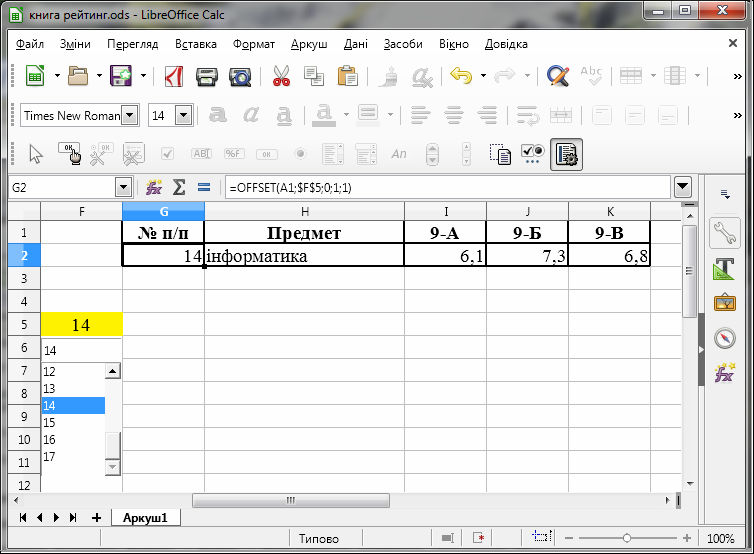The width and height of the screenshot is (754, 554).
Task: Open sidebar Styles icon
Action: tap(724, 269)
